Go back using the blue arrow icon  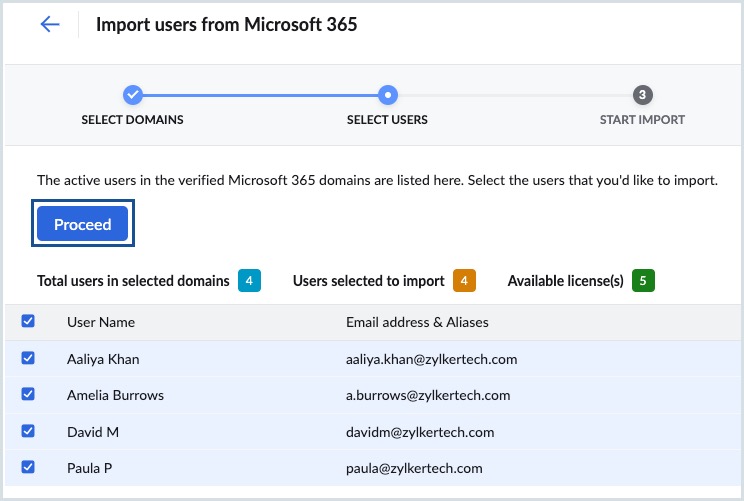coord(50,24)
